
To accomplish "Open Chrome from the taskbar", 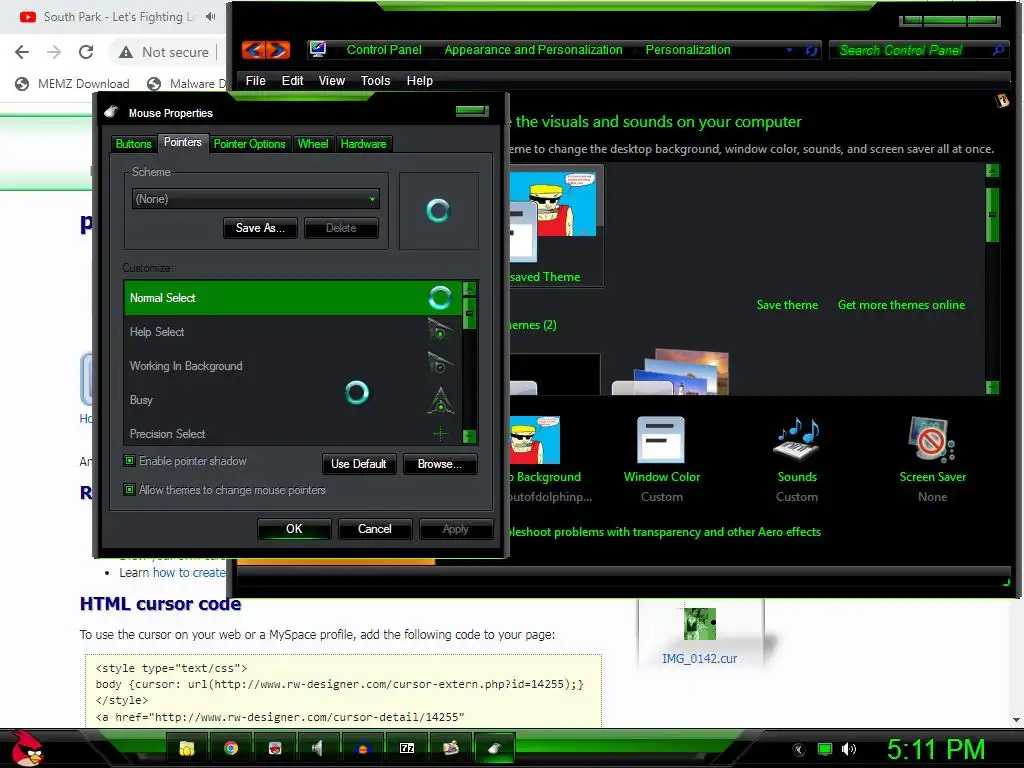I will pyautogui.click(x=231, y=748).
